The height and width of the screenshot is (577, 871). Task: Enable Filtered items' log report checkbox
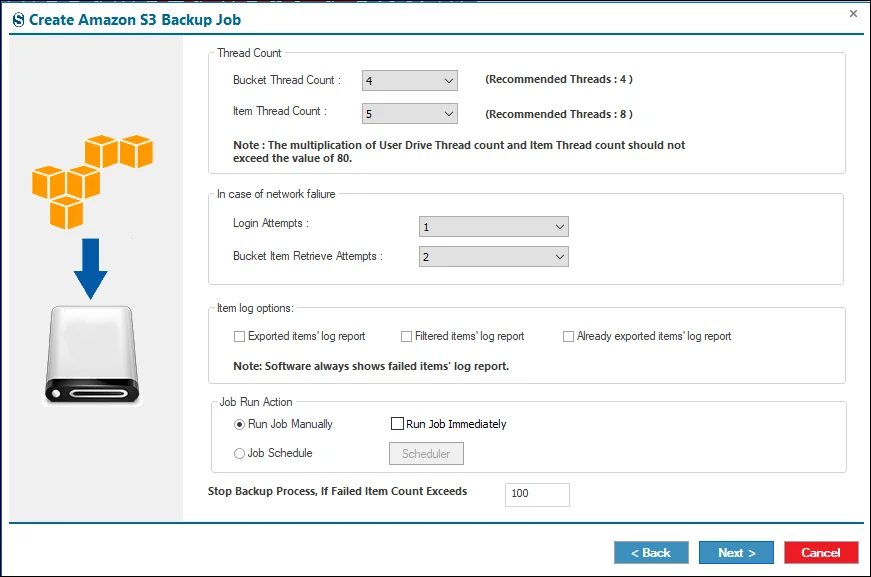(407, 337)
